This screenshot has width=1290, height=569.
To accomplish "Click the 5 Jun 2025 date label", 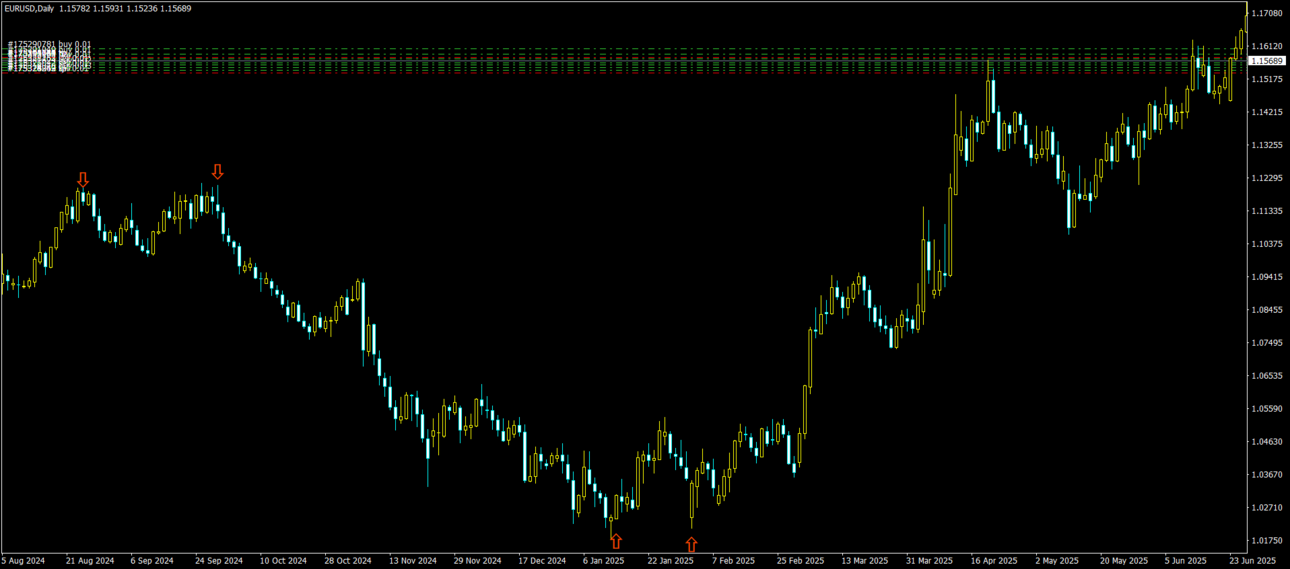I will click(x=1186, y=561).
